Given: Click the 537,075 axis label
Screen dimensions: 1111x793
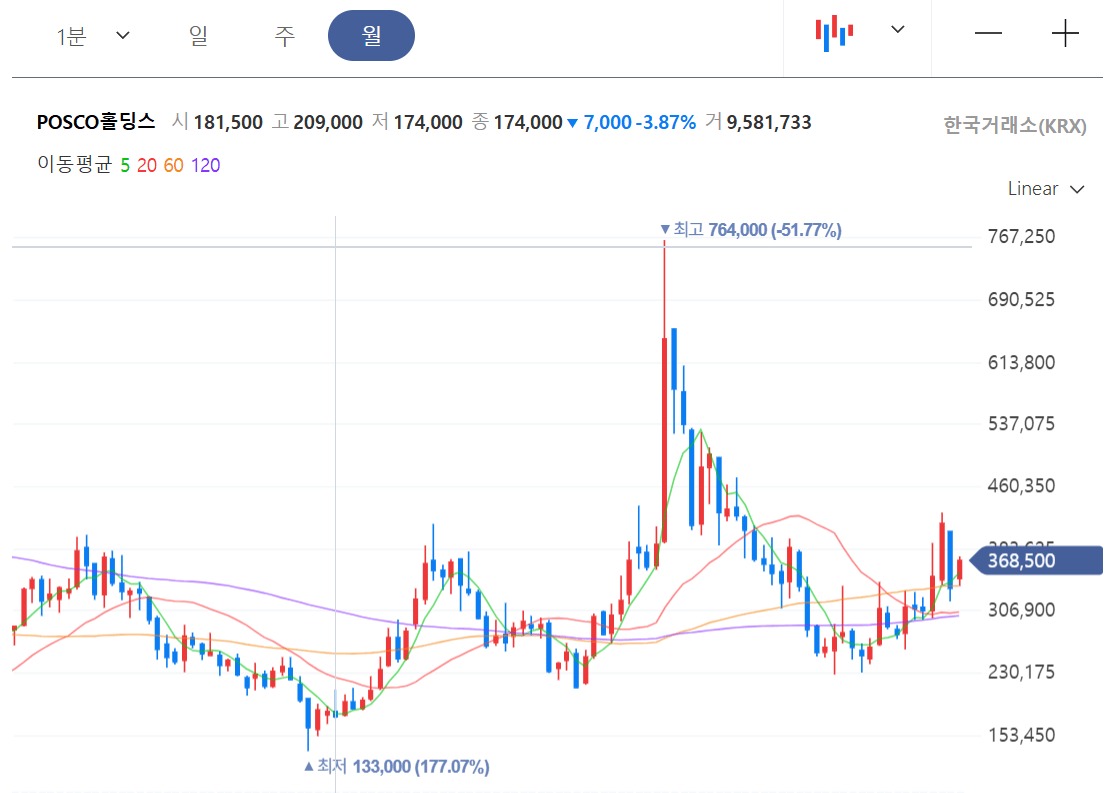Looking at the screenshot, I should click(1021, 424).
